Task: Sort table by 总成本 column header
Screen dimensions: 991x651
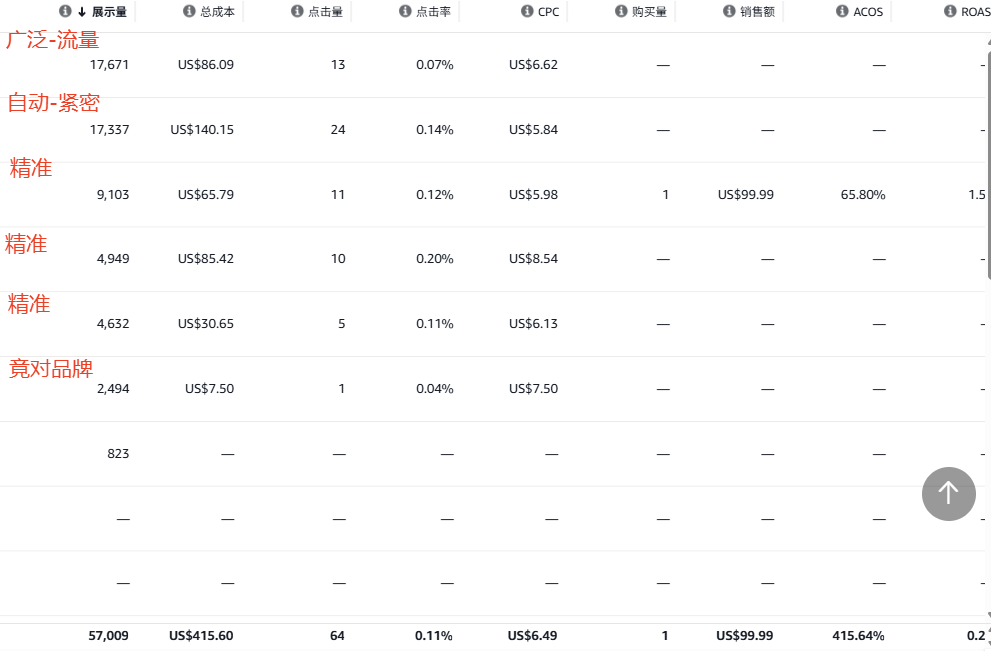Action: point(217,12)
